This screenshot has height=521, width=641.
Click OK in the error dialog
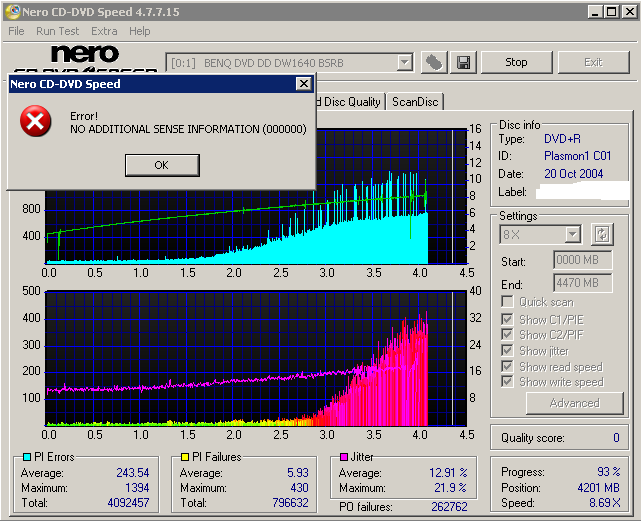click(162, 165)
